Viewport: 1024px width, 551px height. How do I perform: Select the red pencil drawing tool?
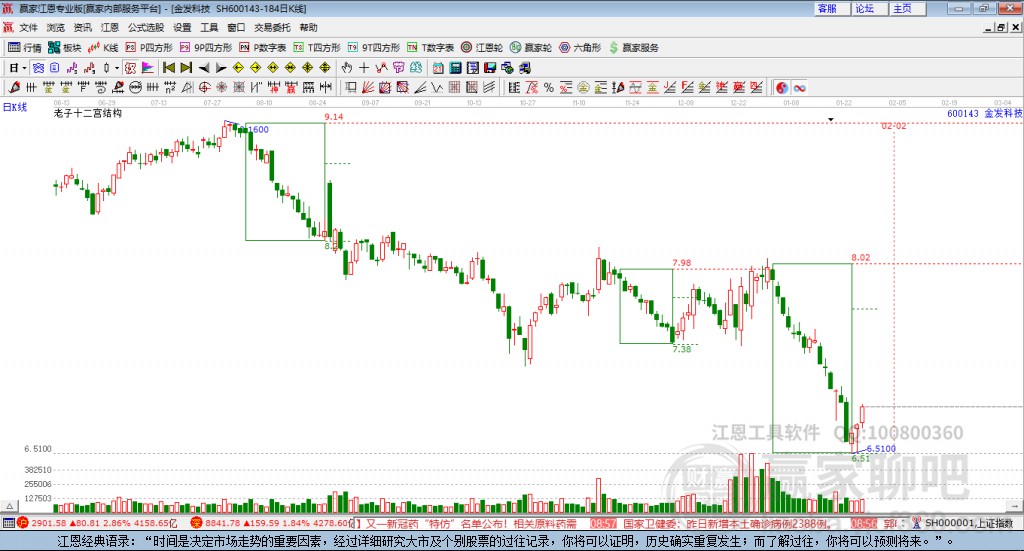pyautogui.click(x=14, y=87)
